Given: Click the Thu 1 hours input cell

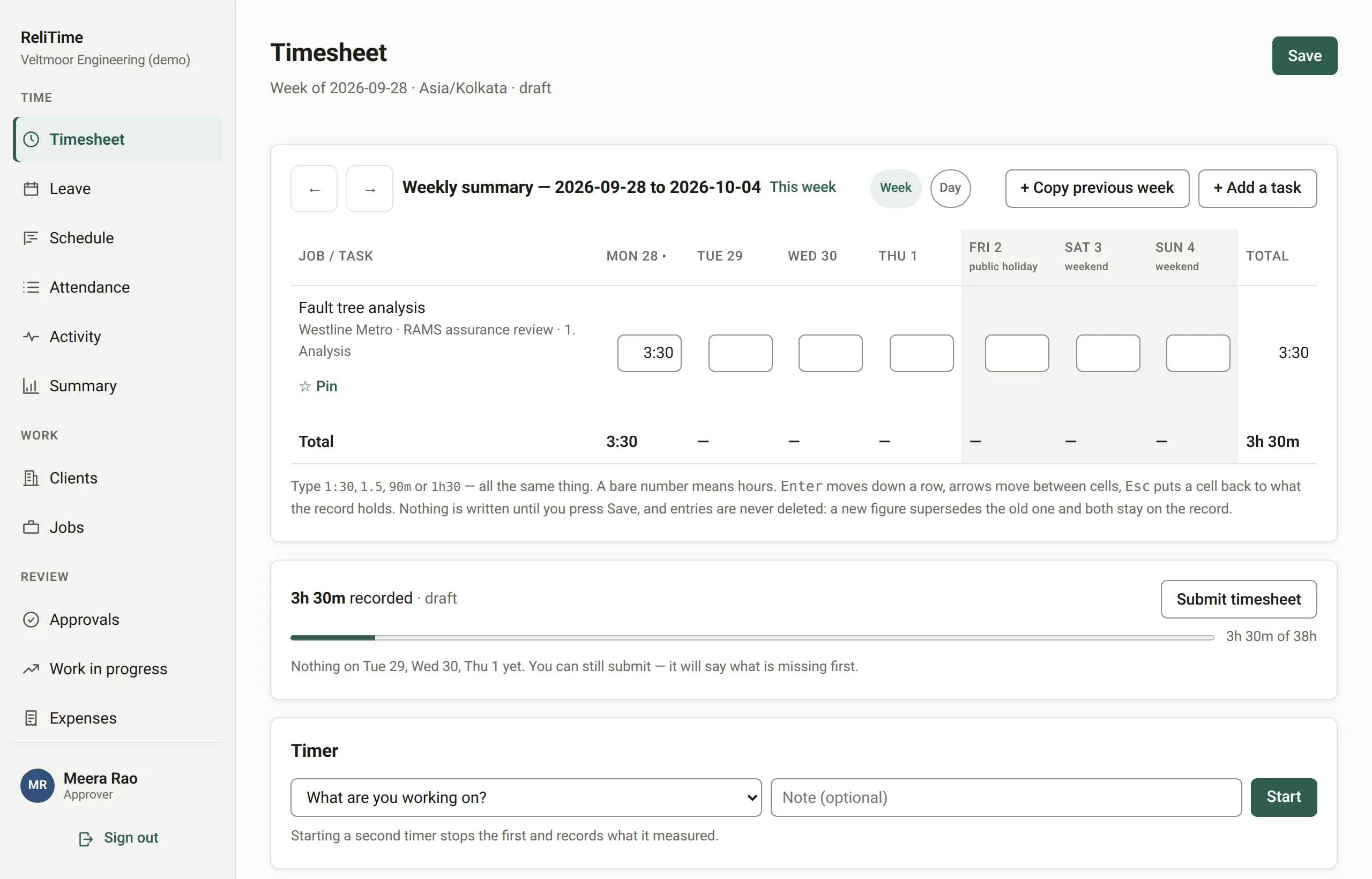Looking at the screenshot, I should pos(921,353).
